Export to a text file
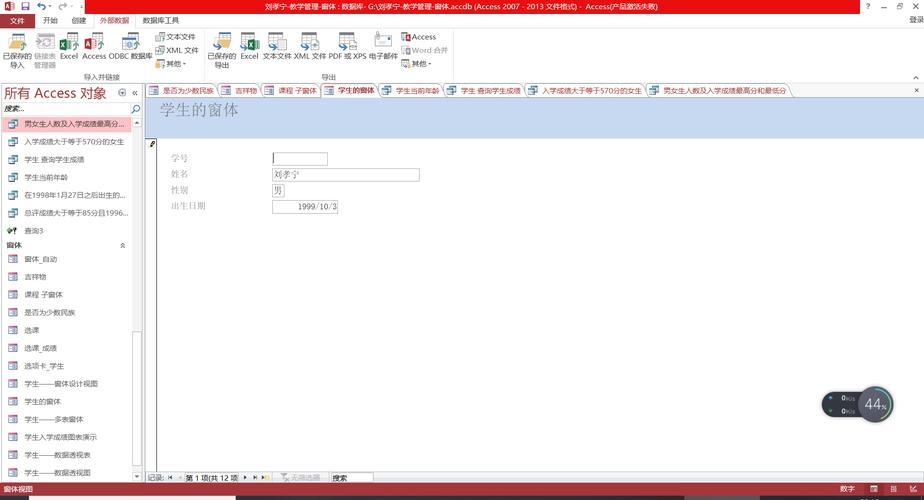Image resolution: width=924 pixels, height=500 pixels. pyautogui.click(x=277, y=46)
